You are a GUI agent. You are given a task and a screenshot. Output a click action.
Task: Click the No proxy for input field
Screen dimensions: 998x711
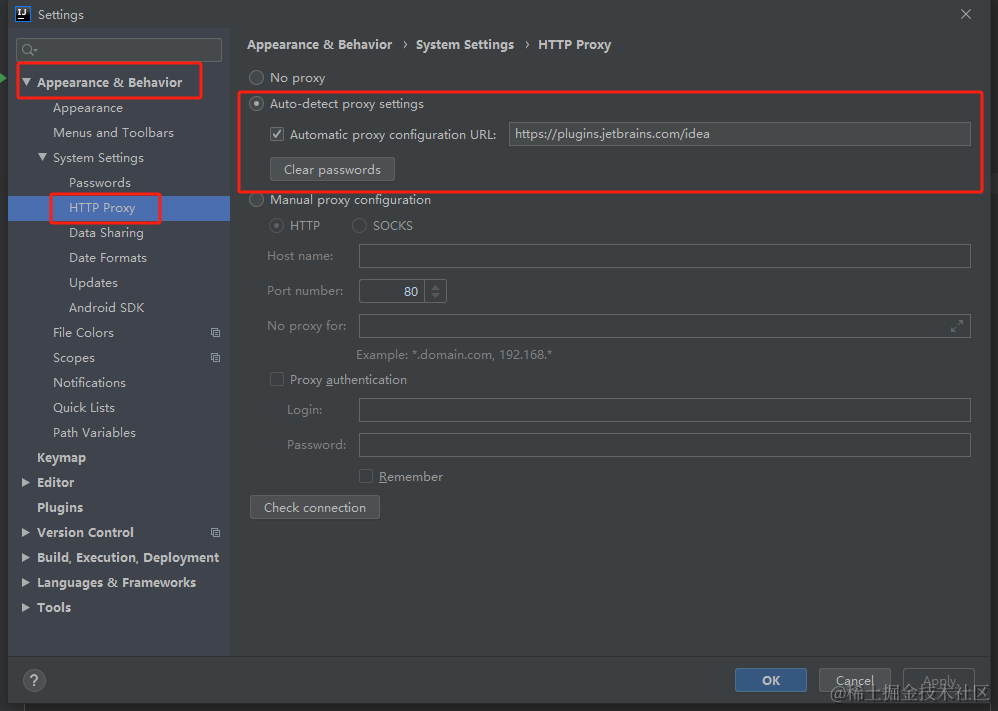[664, 326]
